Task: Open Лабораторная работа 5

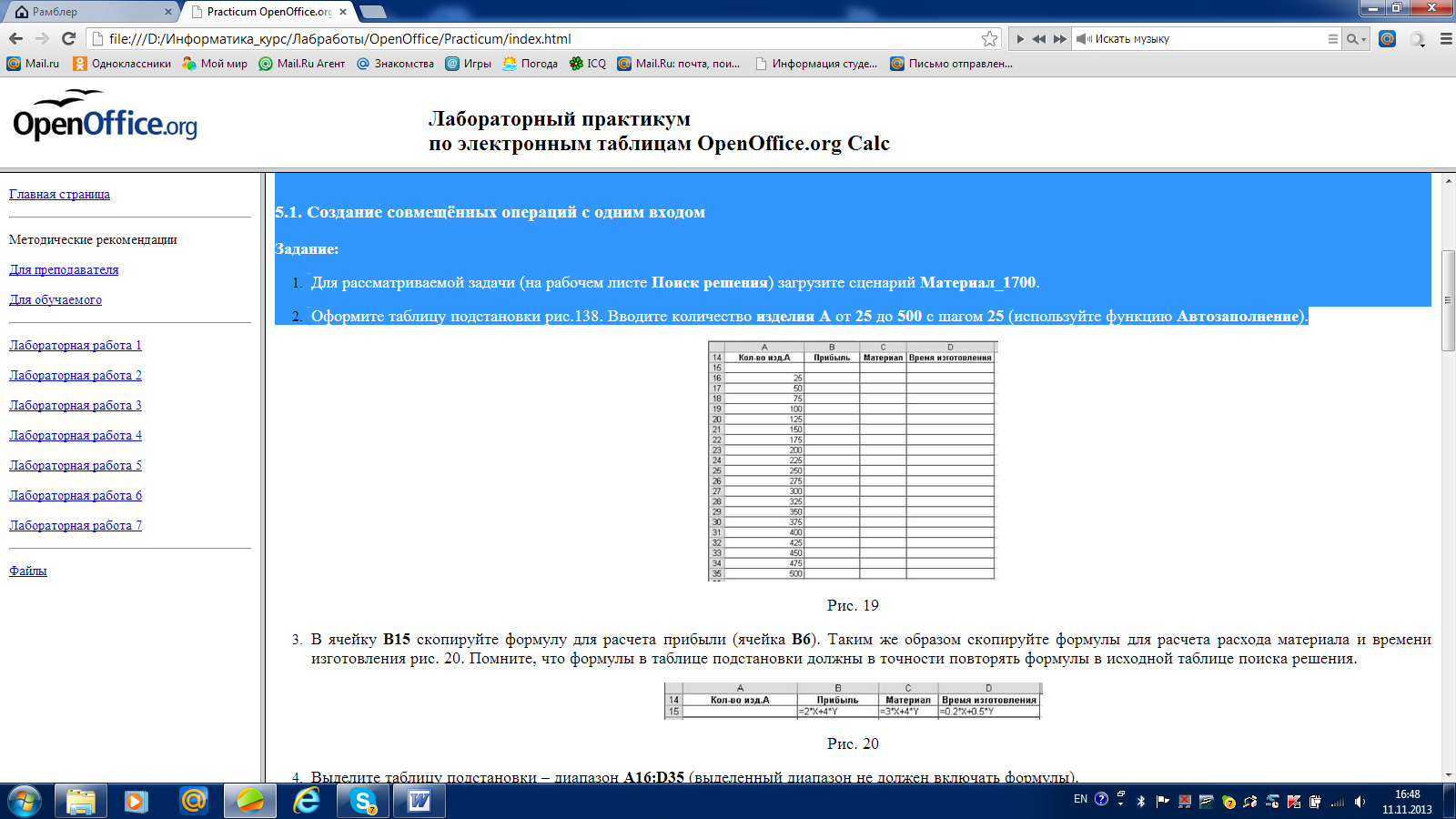Action: (x=76, y=465)
